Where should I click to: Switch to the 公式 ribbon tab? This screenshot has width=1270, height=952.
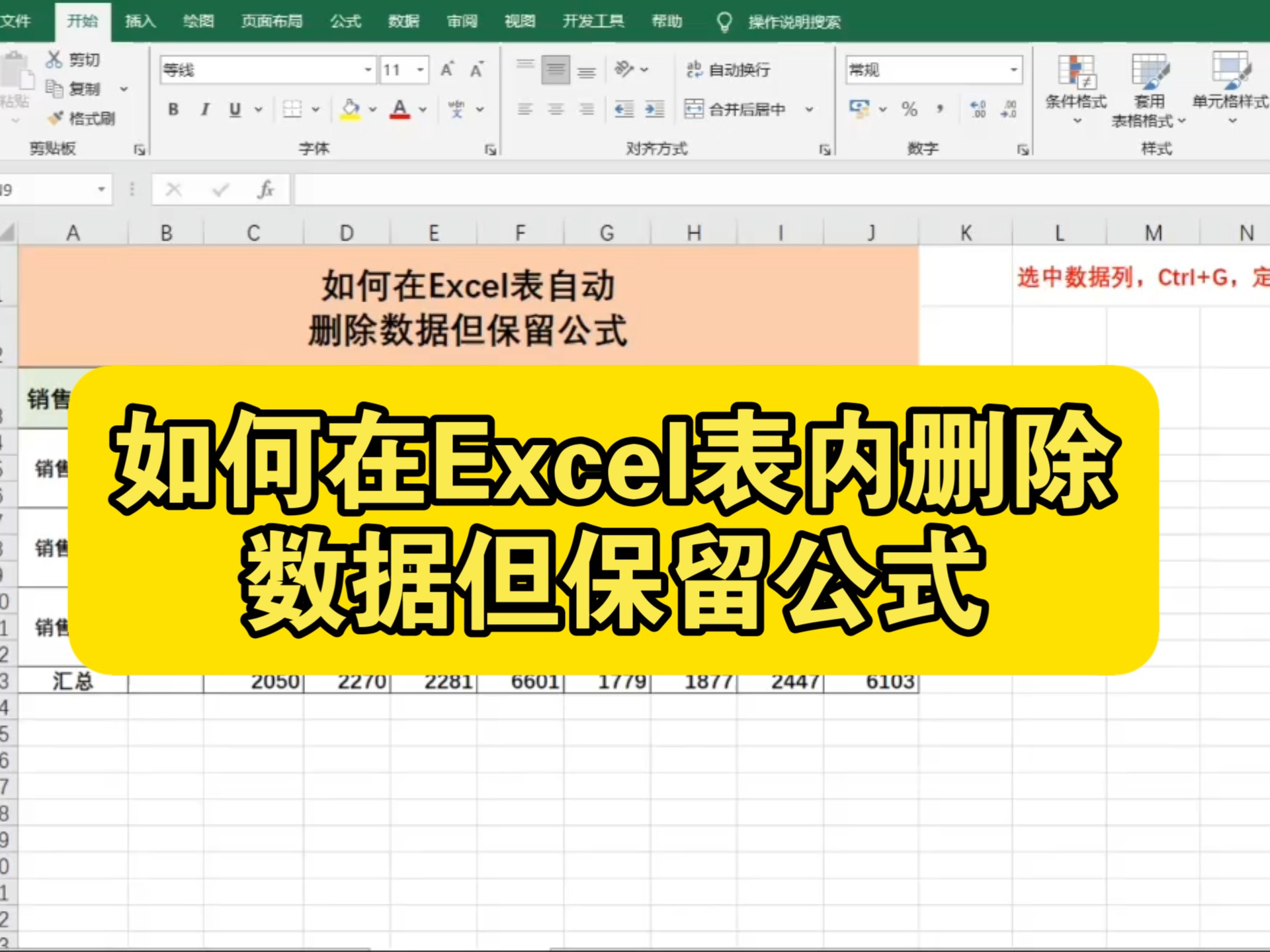(x=345, y=20)
